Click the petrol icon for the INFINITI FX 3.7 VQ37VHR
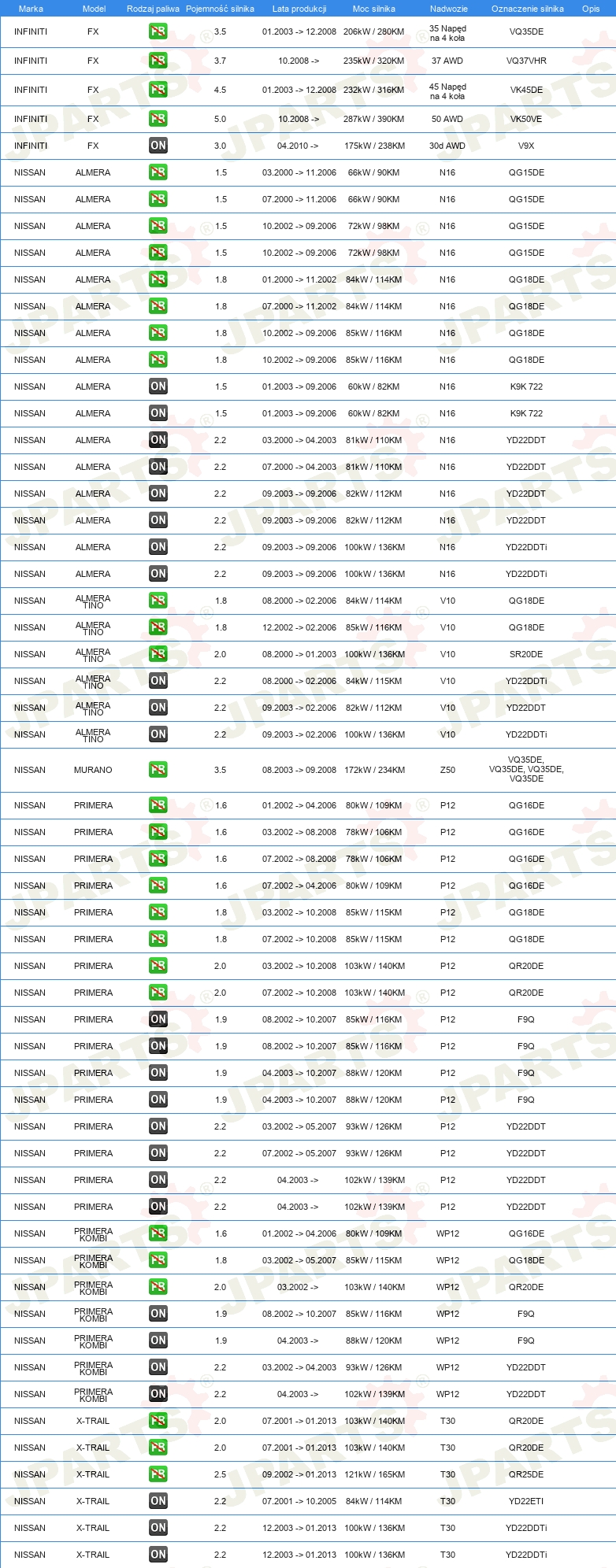616x1568 pixels. [158, 61]
